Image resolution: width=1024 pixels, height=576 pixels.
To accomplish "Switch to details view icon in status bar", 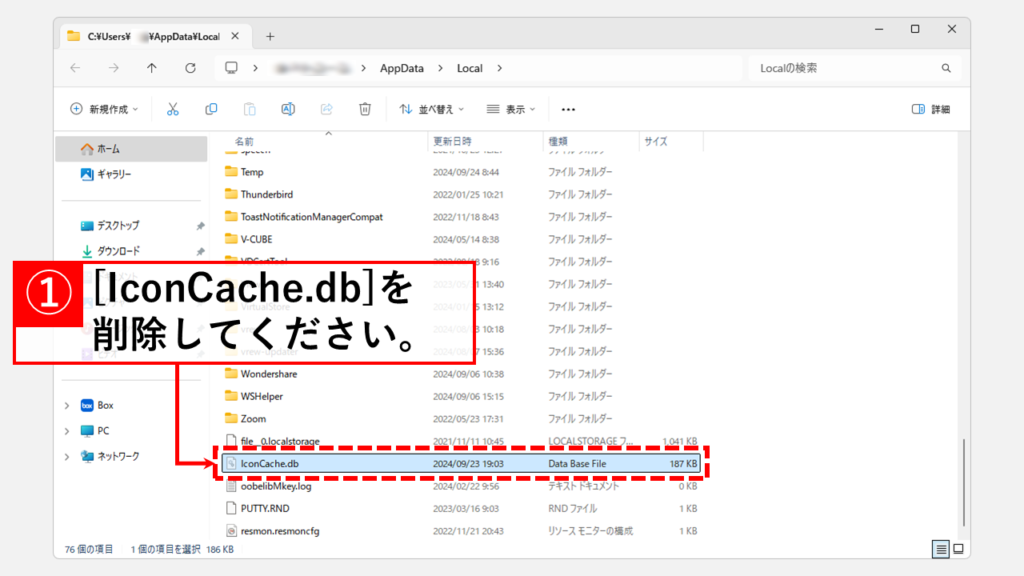I will coord(941,549).
